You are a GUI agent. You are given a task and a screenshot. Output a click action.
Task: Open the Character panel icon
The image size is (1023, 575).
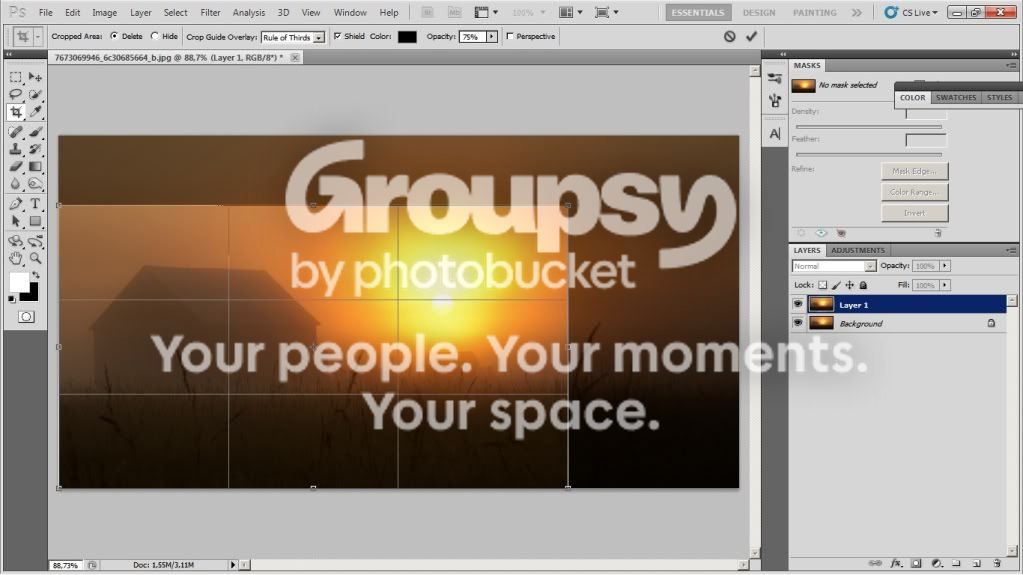775,134
